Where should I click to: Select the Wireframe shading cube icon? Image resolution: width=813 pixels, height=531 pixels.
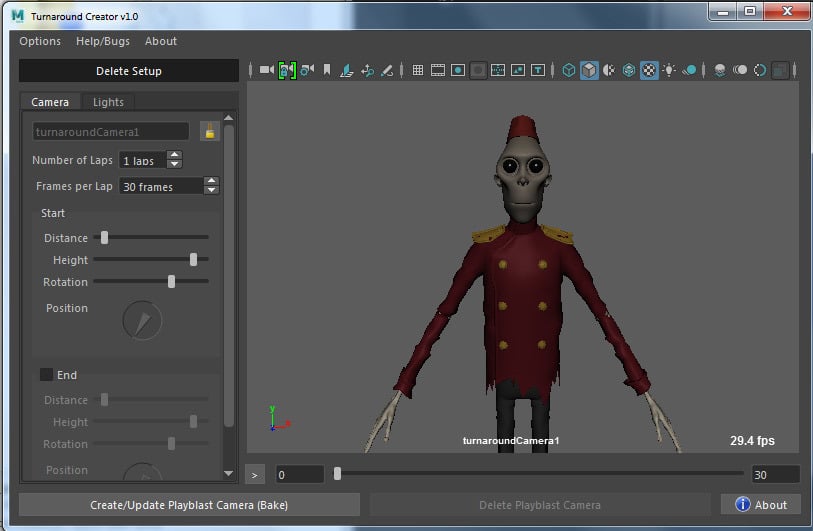pos(569,70)
